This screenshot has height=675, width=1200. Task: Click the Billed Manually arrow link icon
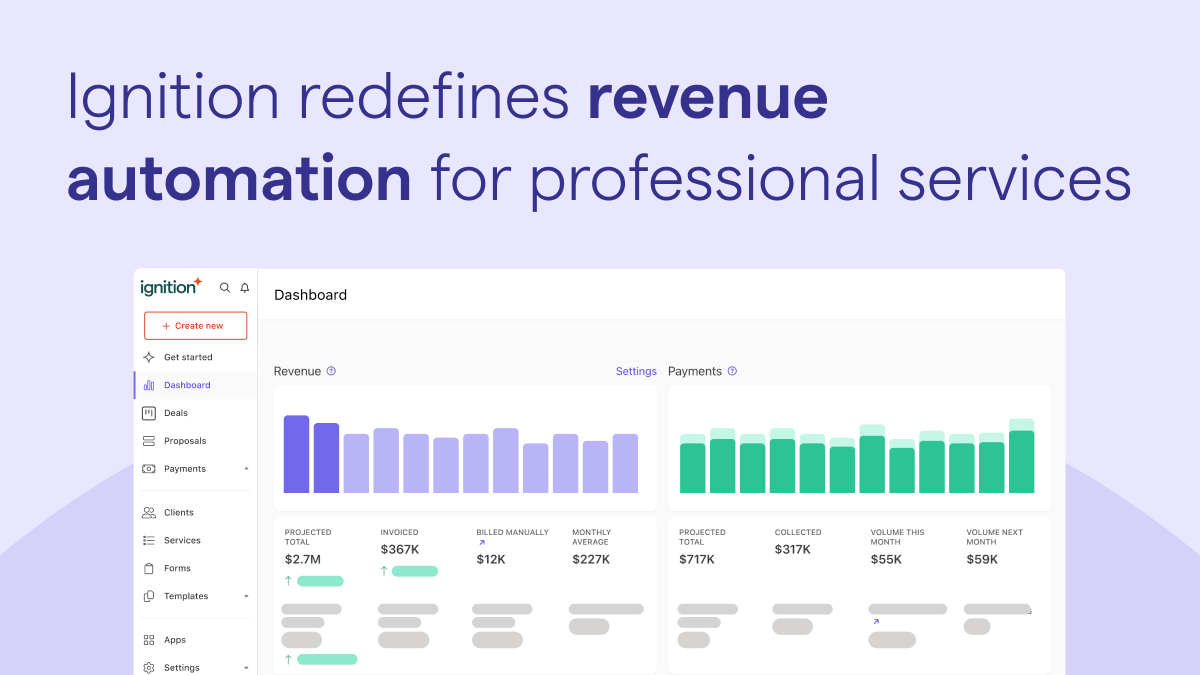[x=481, y=543]
